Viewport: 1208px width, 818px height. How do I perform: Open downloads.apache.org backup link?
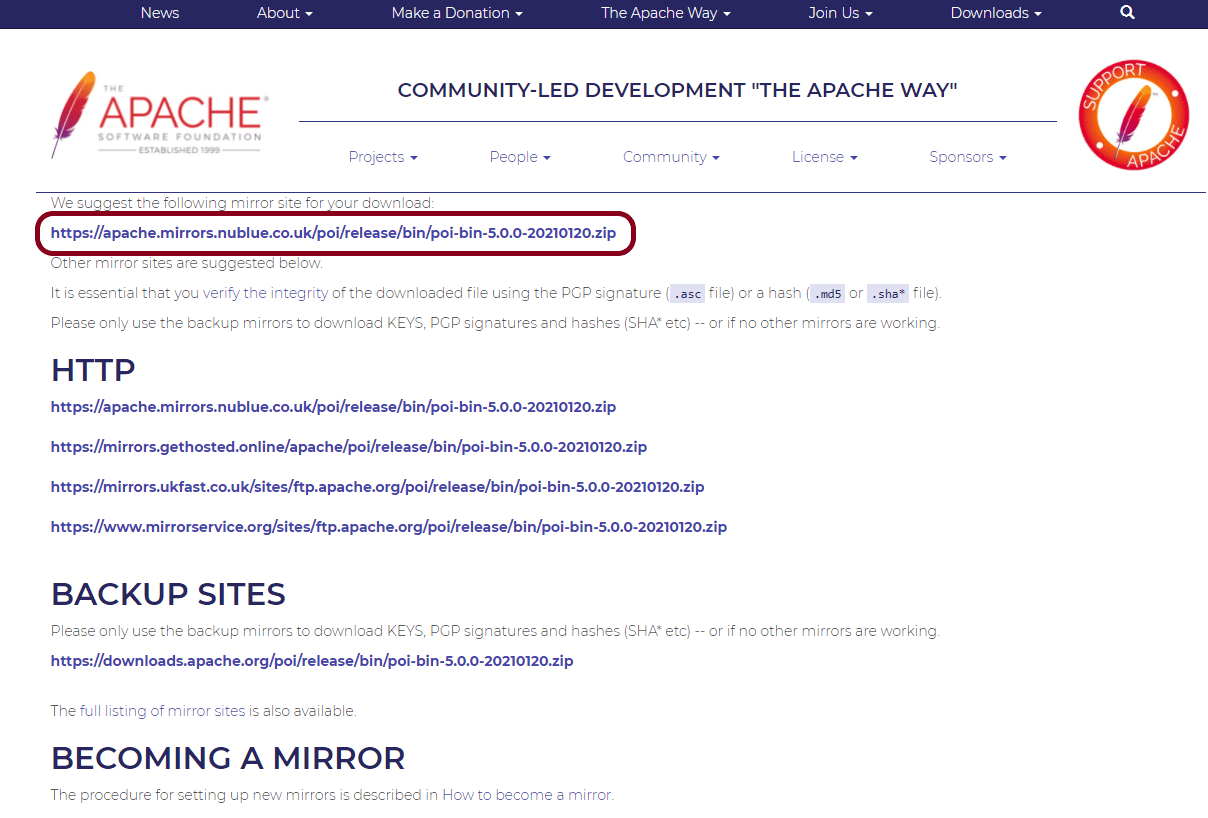pos(312,661)
